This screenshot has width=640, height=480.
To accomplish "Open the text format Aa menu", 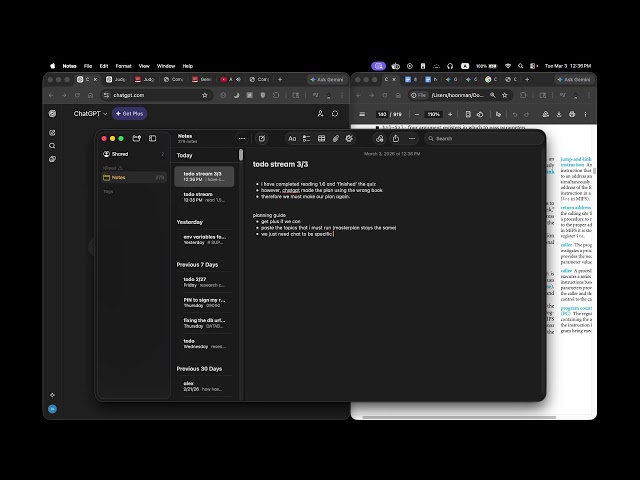I will click(292, 139).
